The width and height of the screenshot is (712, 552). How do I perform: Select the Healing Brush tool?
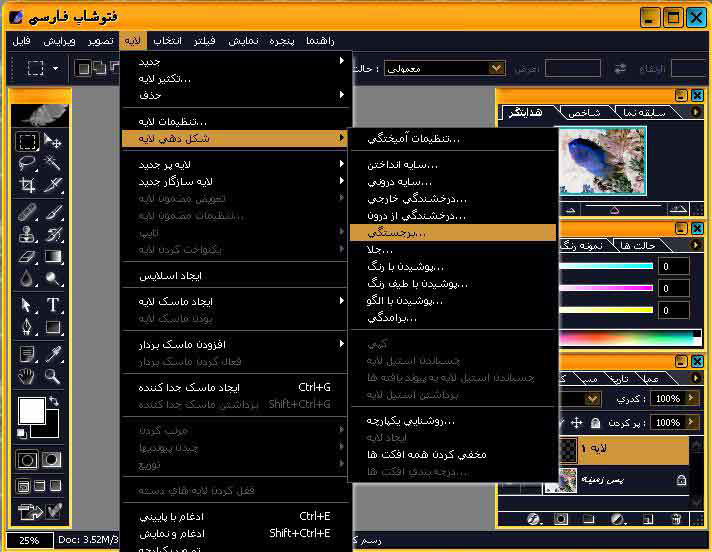pos(27,212)
